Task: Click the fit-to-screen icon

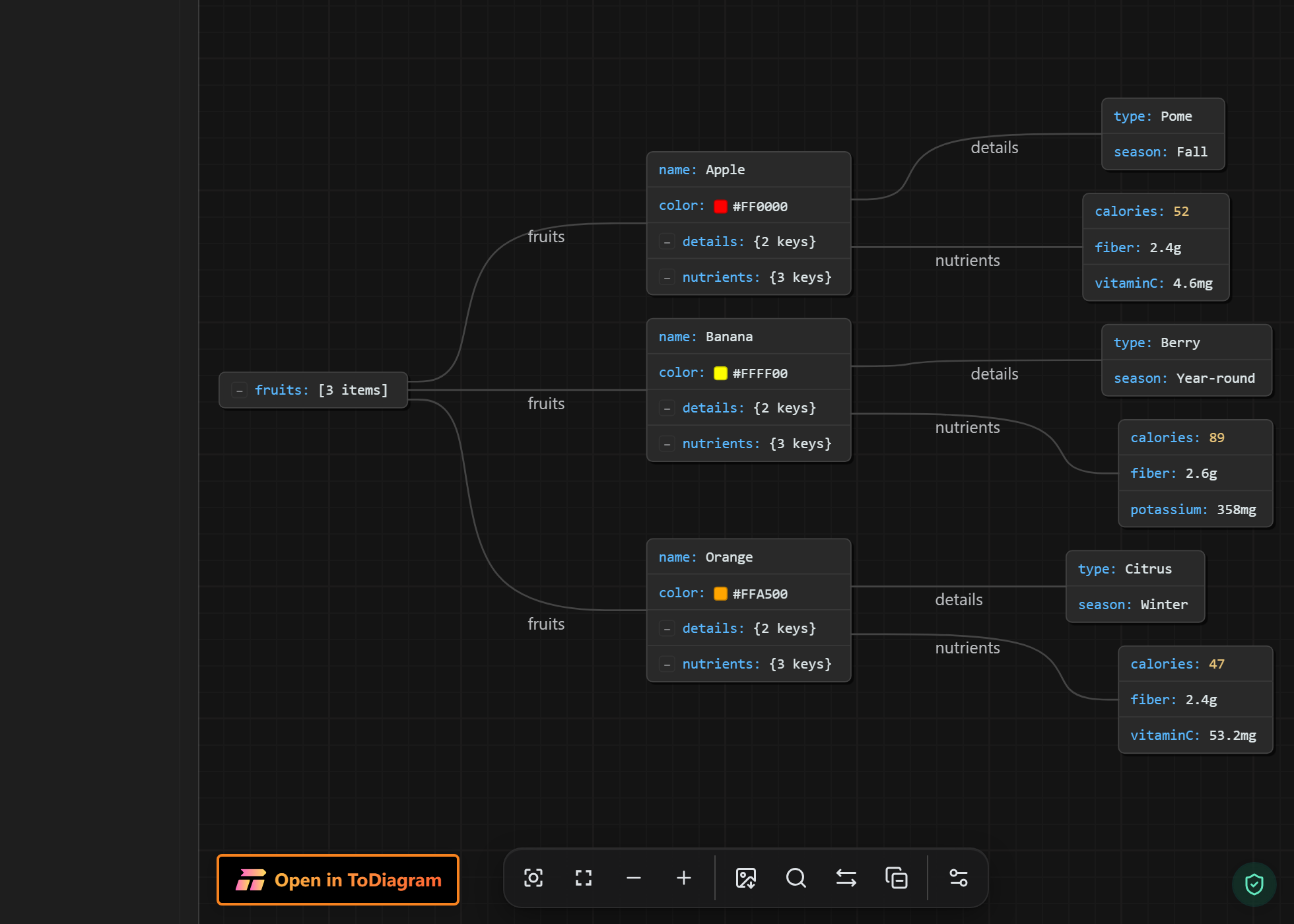Action: [584, 878]
